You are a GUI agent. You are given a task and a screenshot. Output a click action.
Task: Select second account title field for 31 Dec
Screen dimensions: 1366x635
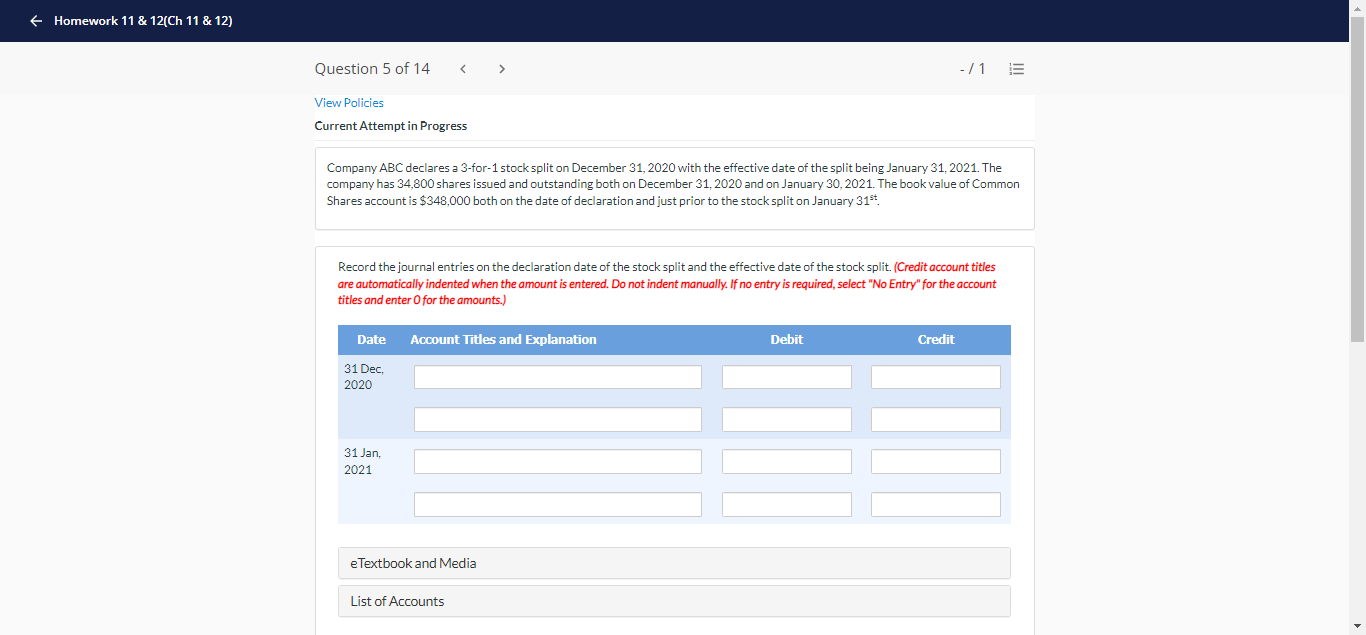click(x=558, y=419)
